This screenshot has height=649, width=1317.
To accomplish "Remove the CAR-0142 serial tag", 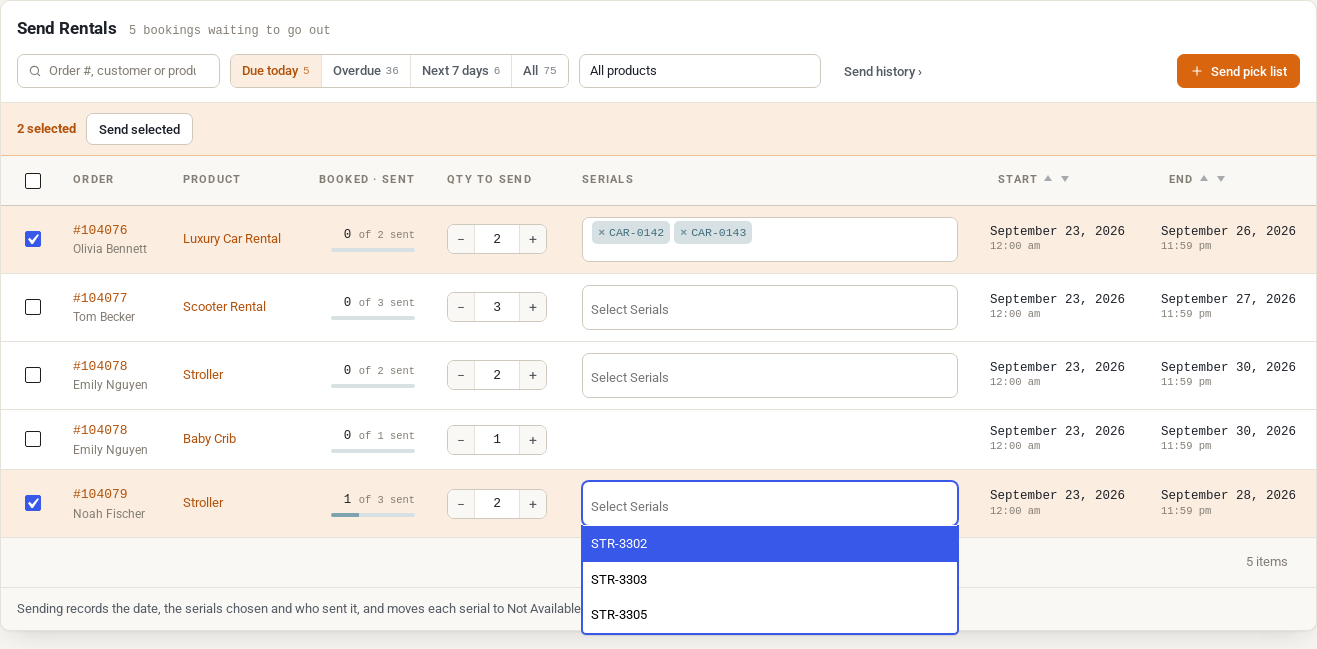I will [x=601, y=233].
